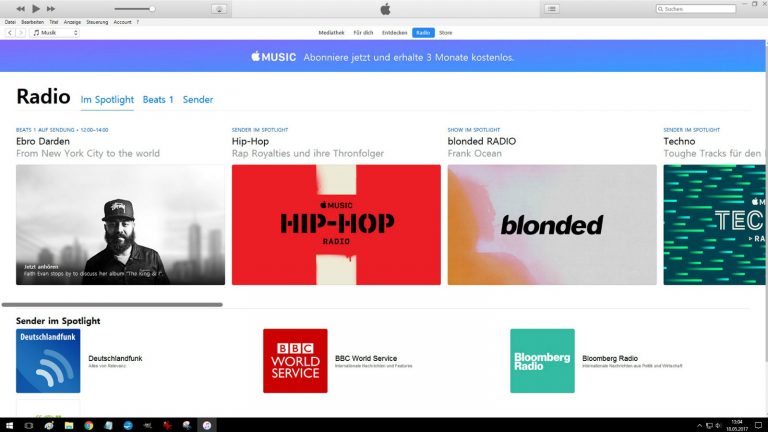Open the AirPlay output button
Viewport: 768px width, 432px height.
(219, 9)
